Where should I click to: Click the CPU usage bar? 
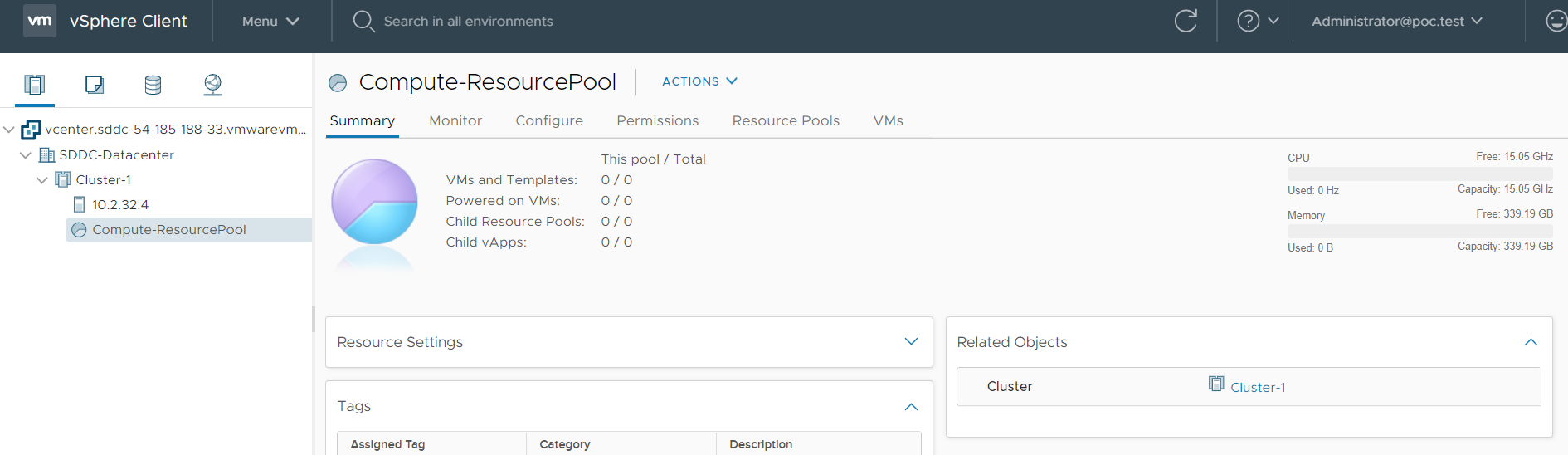1419,174
